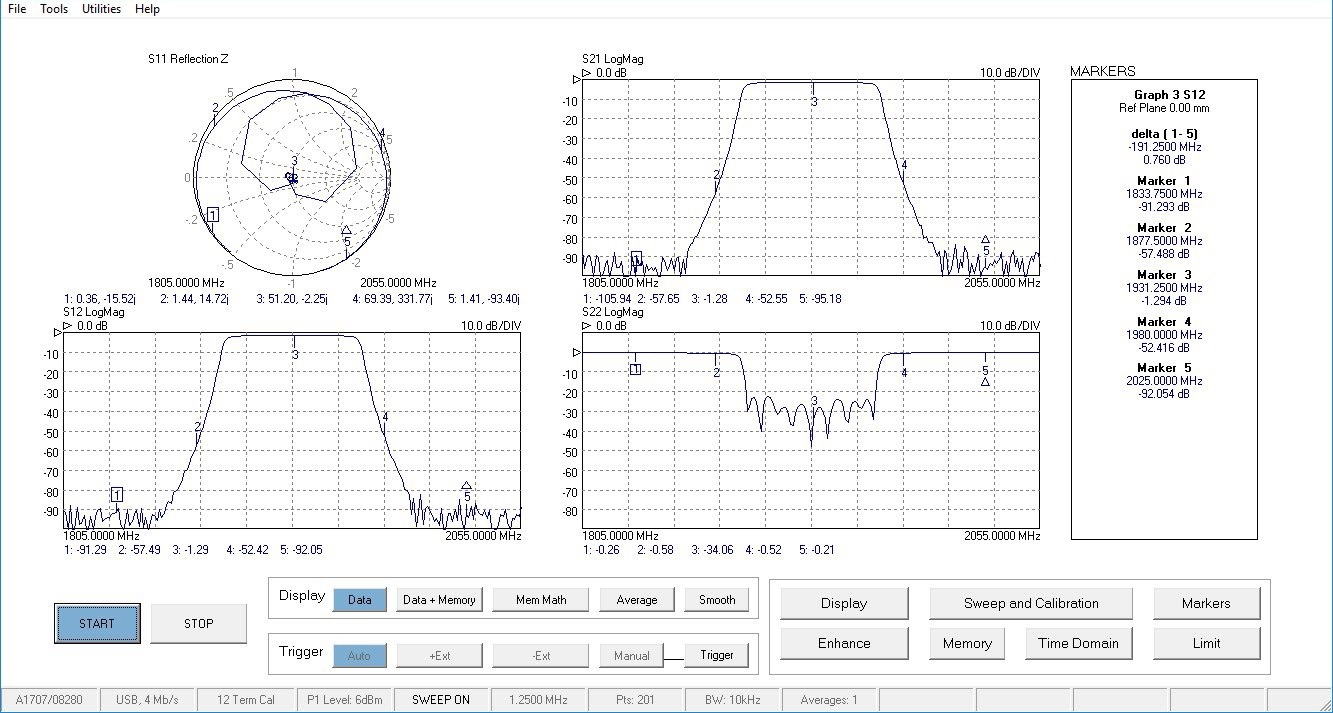Open the Time Domain settings
This screenshot has width=1333, height=713.
1079,643
